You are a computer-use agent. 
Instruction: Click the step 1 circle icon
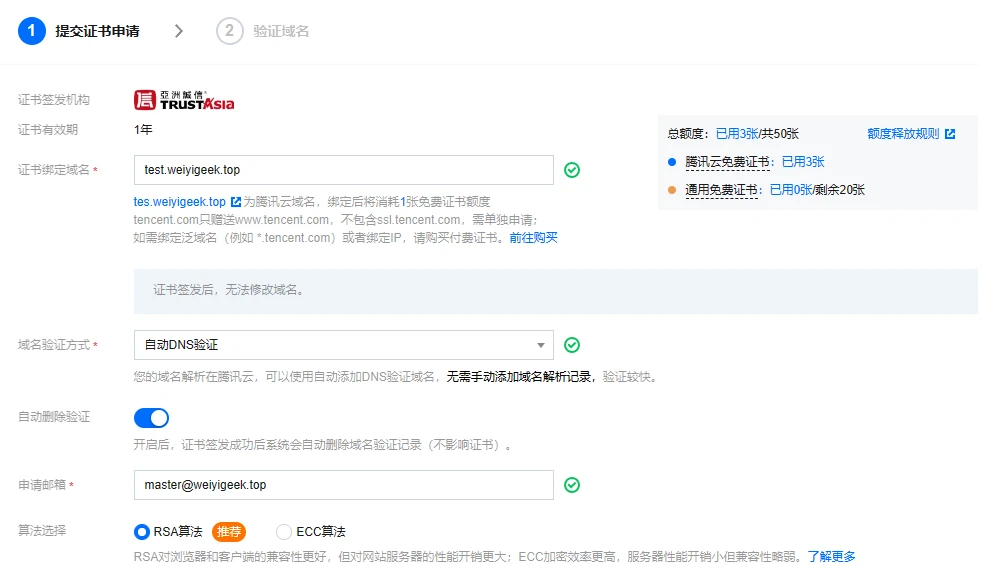coord(31,31)
